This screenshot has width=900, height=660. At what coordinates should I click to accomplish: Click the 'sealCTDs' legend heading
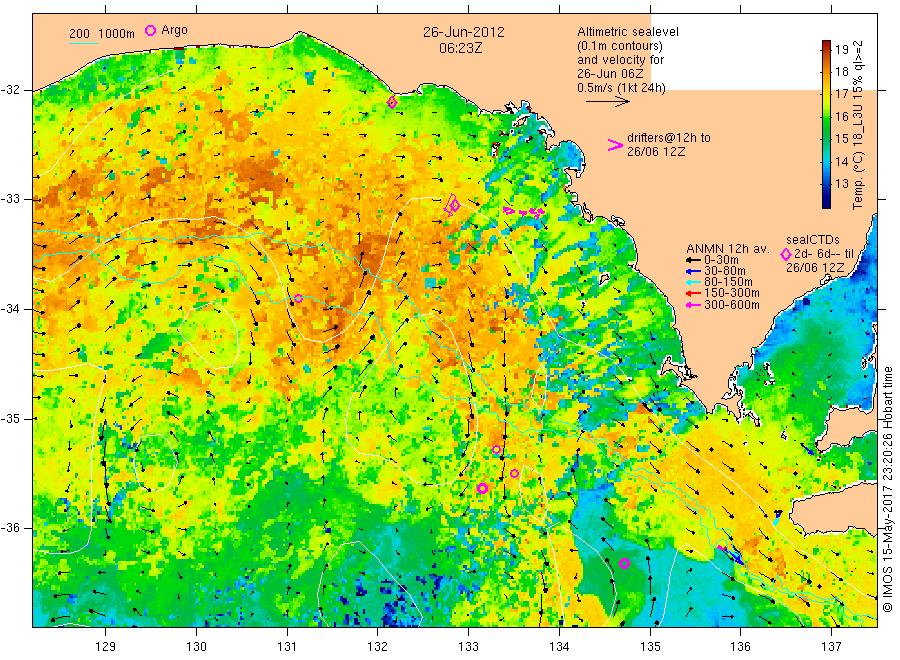[x=813, y=240]
